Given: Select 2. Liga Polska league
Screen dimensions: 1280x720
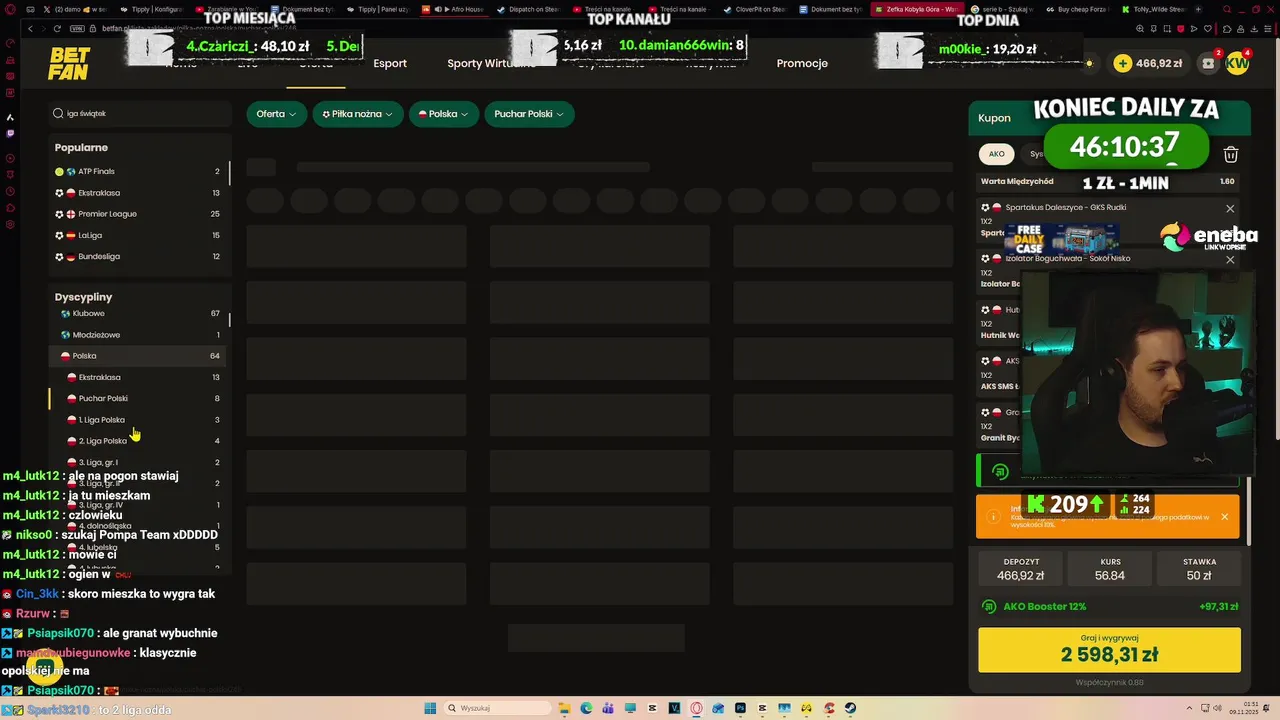Looking at the screenshot, I should pos(138,441).
